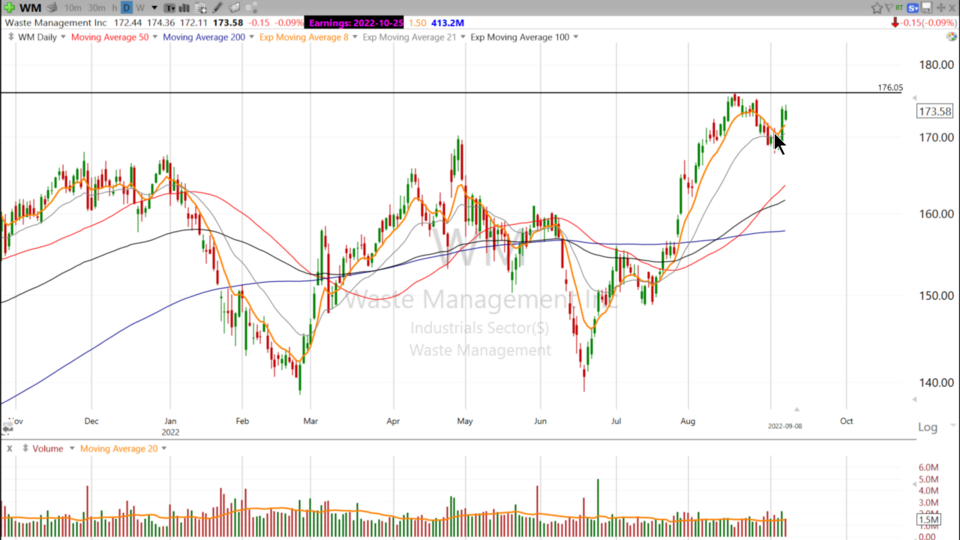
Task: Click the Earnings: 2022-10-25 label
Action: (x=356, y=23)
